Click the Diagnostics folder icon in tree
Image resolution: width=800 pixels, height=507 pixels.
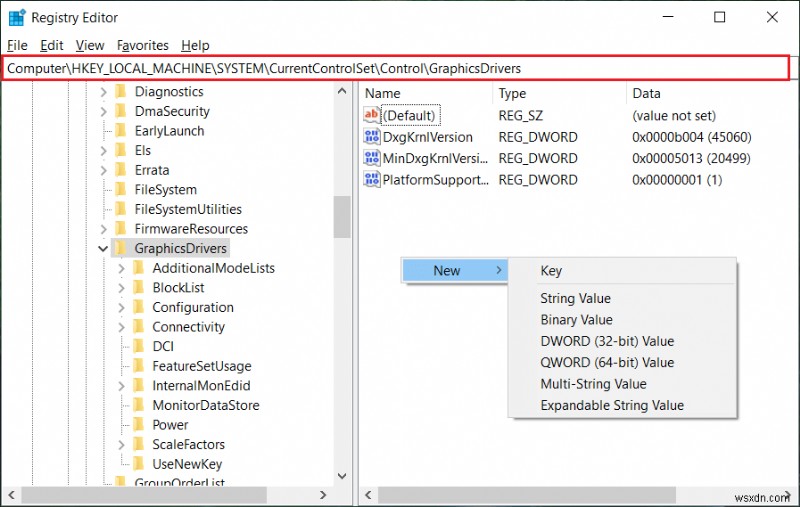pyautogui.click(x=121, y=92)
